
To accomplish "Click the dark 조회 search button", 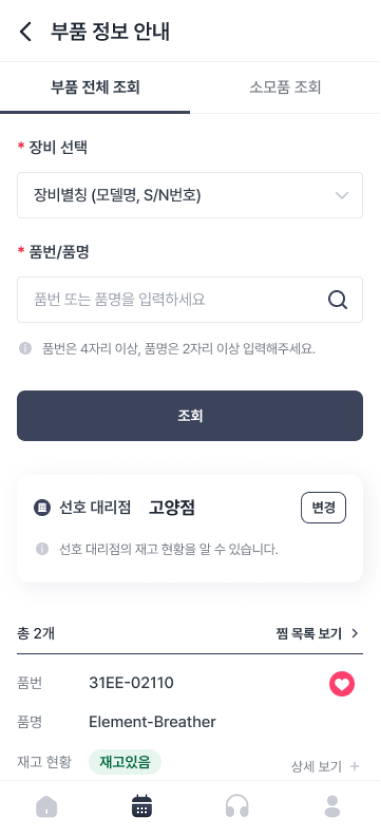I will pos(190,416).
